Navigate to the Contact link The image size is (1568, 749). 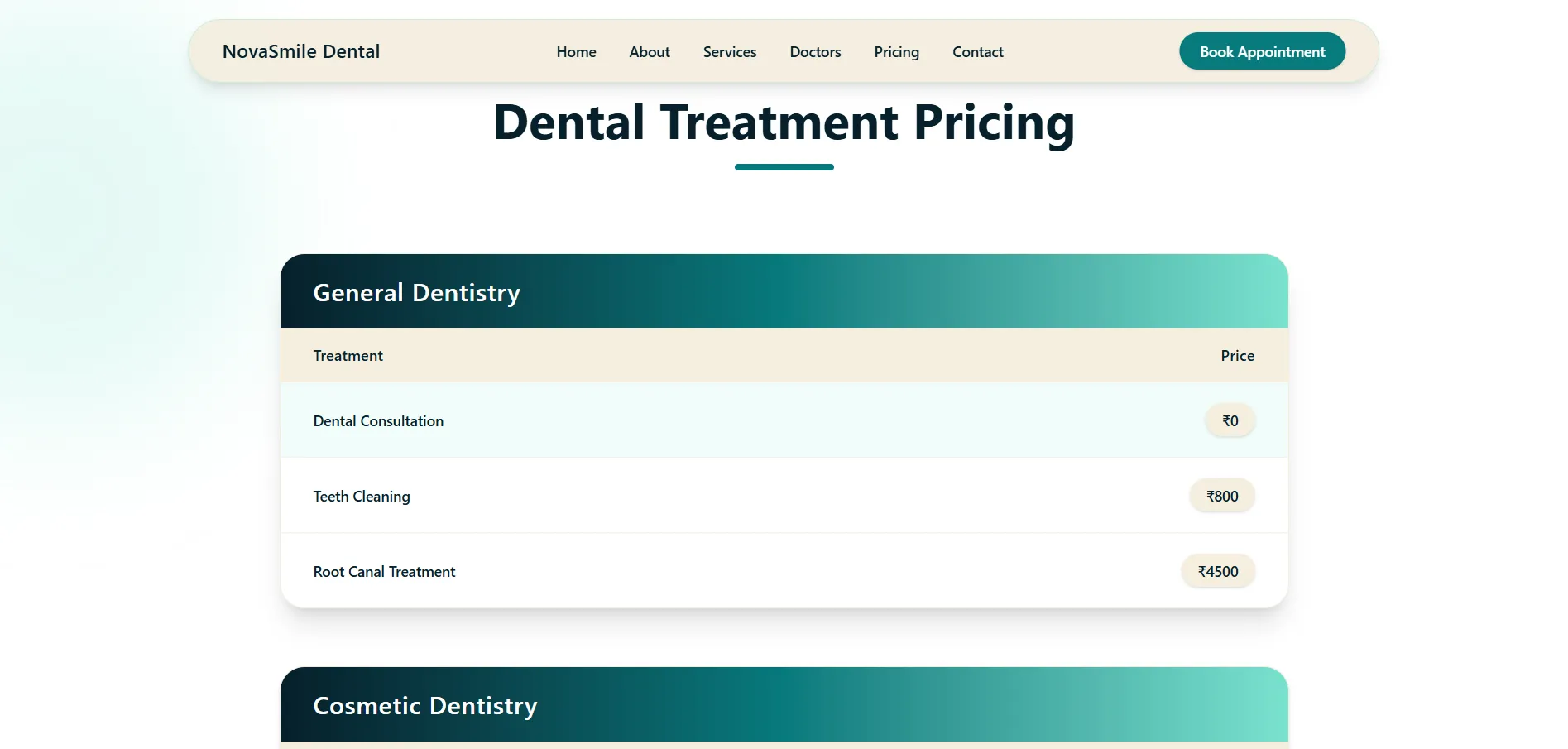[x=977, y=52]
